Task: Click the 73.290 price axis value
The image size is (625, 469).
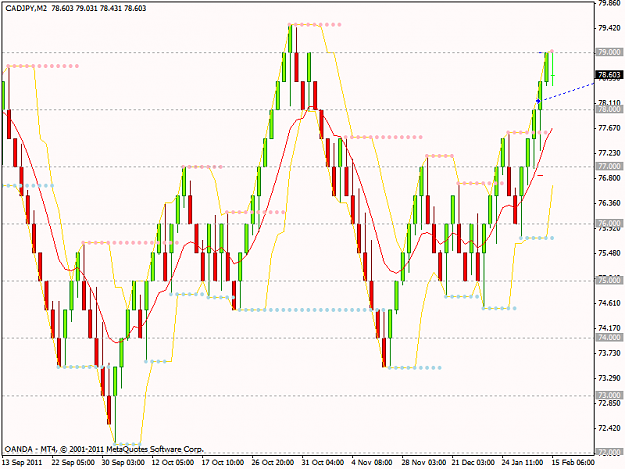Action: 609,378
